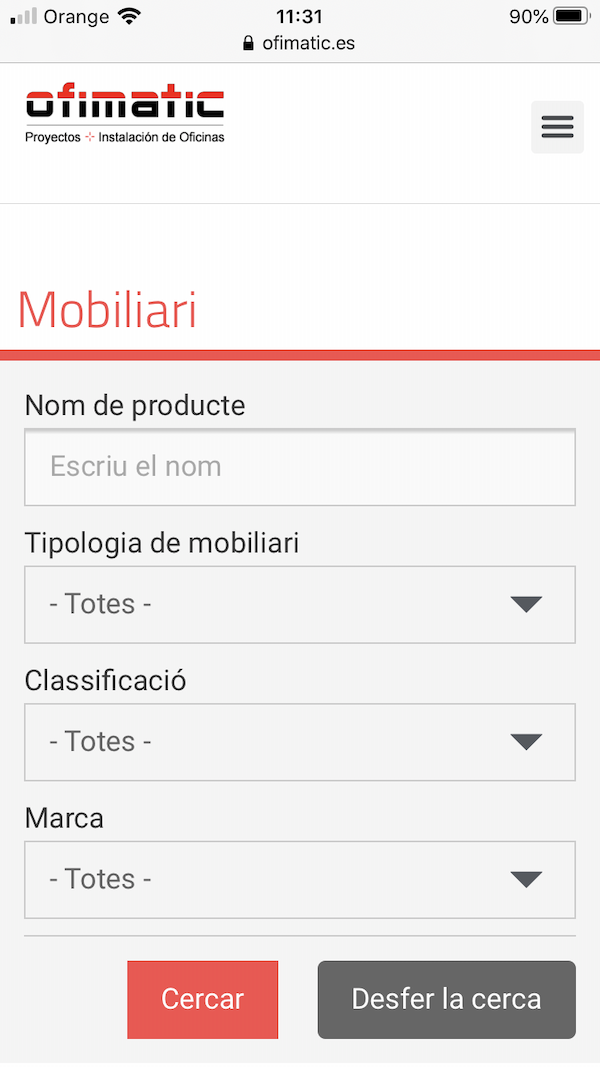Expand the Marca dropdown list
The height and width of the screenshot is (1067, 600).
point(300,879)
